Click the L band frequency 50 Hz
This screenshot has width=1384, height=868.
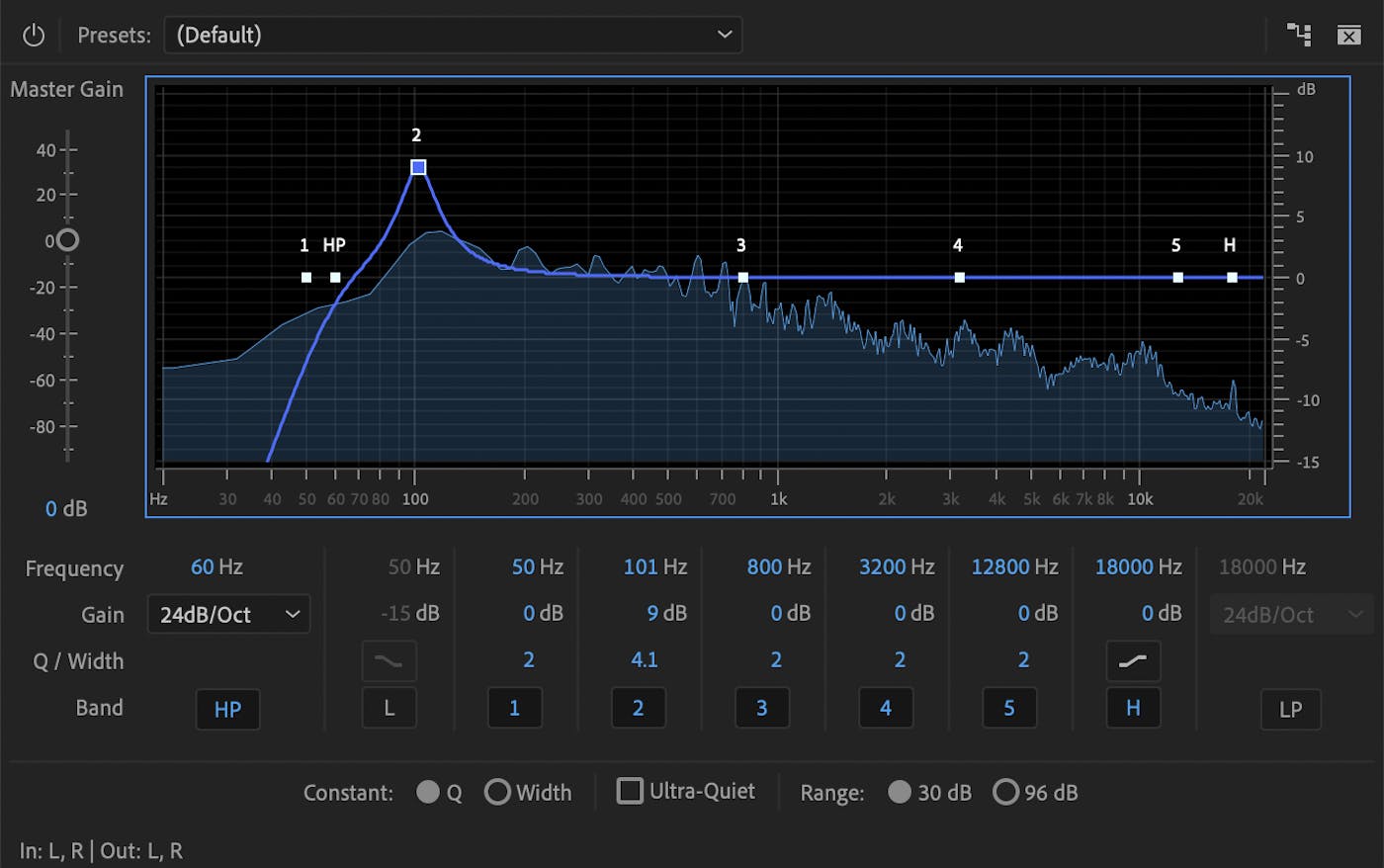click(x=414, y=567)
